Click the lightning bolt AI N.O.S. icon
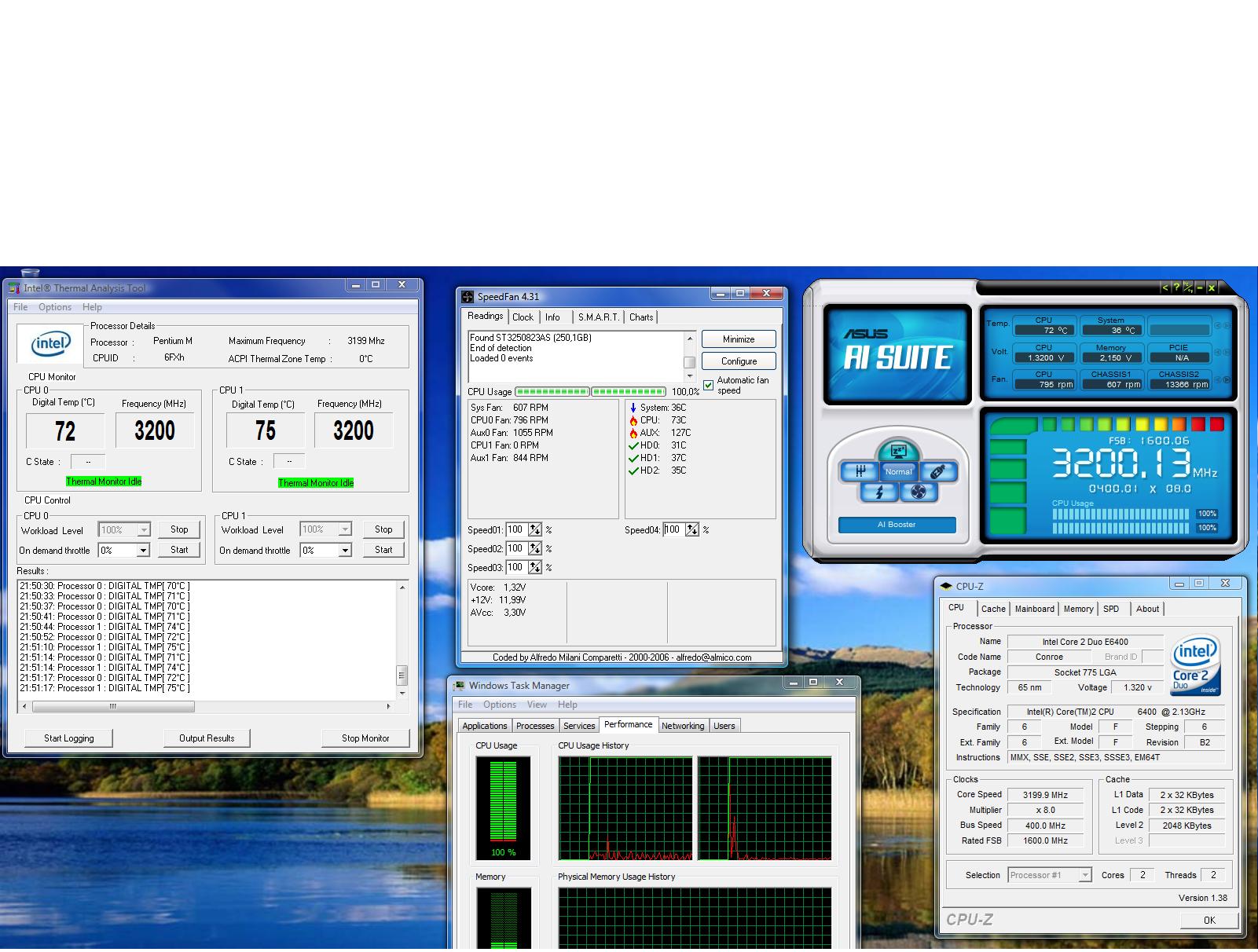This screenshot has height=952, width=1258. pyautogui.click(x=878, y=492)
